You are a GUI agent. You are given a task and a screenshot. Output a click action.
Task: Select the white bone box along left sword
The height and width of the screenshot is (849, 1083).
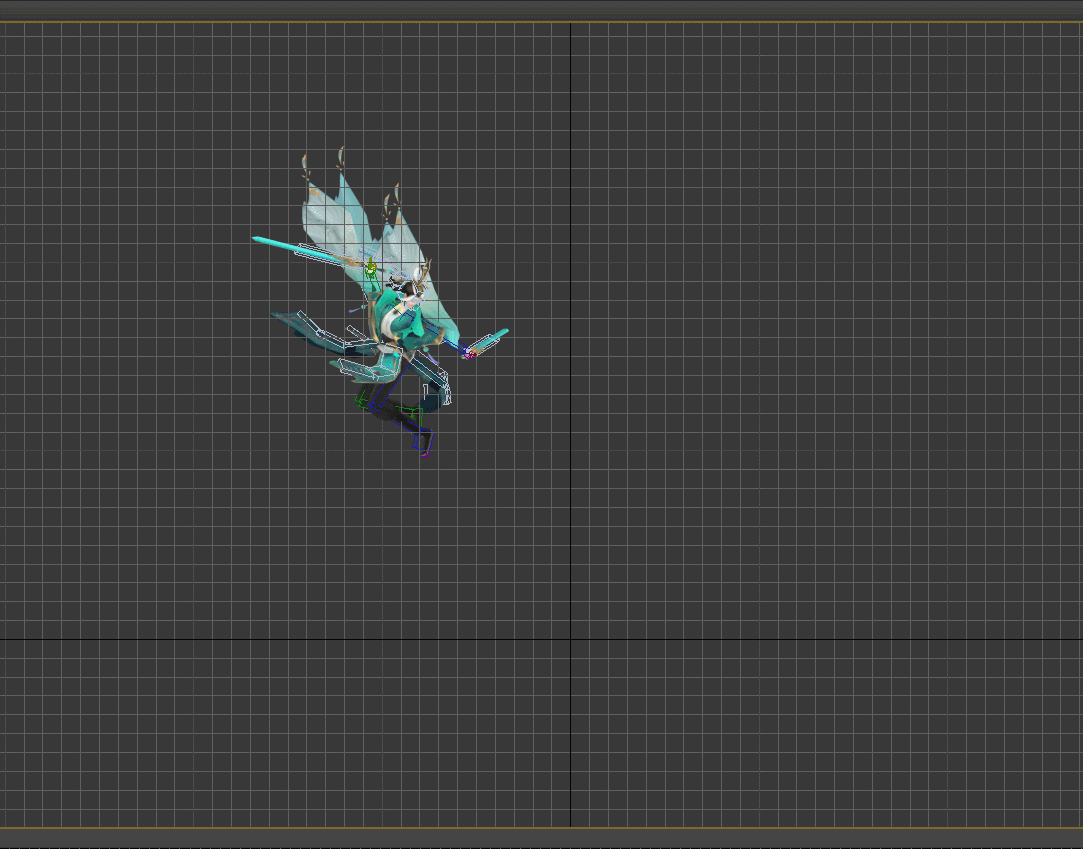tap(312, 253)
